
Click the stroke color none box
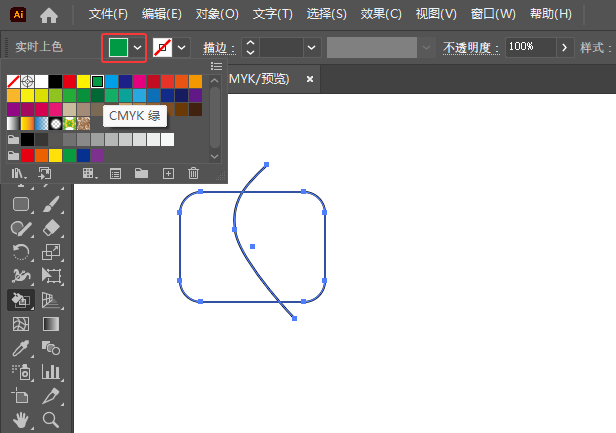(162, 48)
